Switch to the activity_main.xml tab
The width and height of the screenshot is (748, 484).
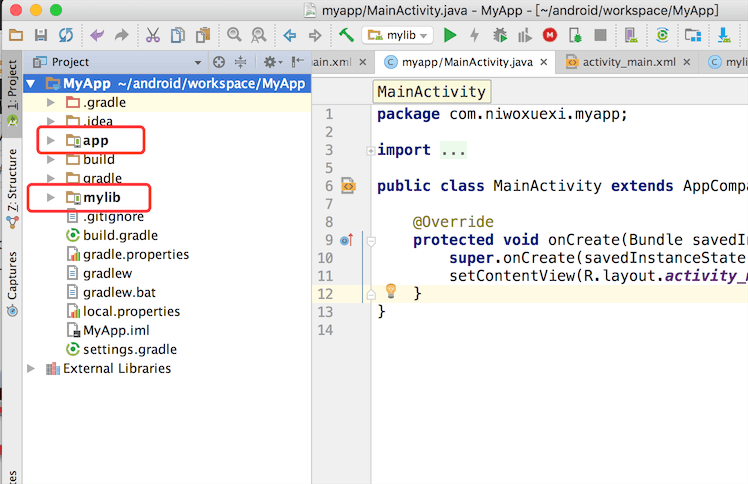pyautogui.click(x=629, y=62)
